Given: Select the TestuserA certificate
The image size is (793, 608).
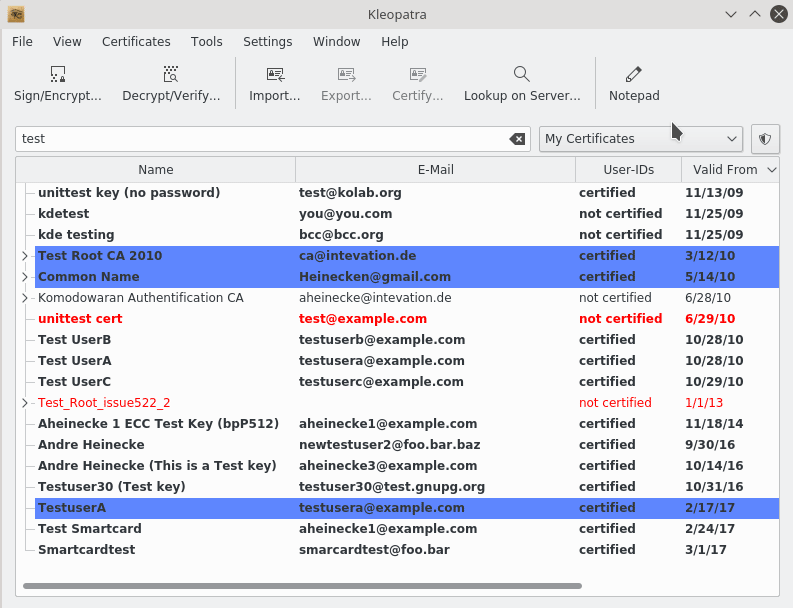Looking at the screenshot, I should click(x=407, y=508).
